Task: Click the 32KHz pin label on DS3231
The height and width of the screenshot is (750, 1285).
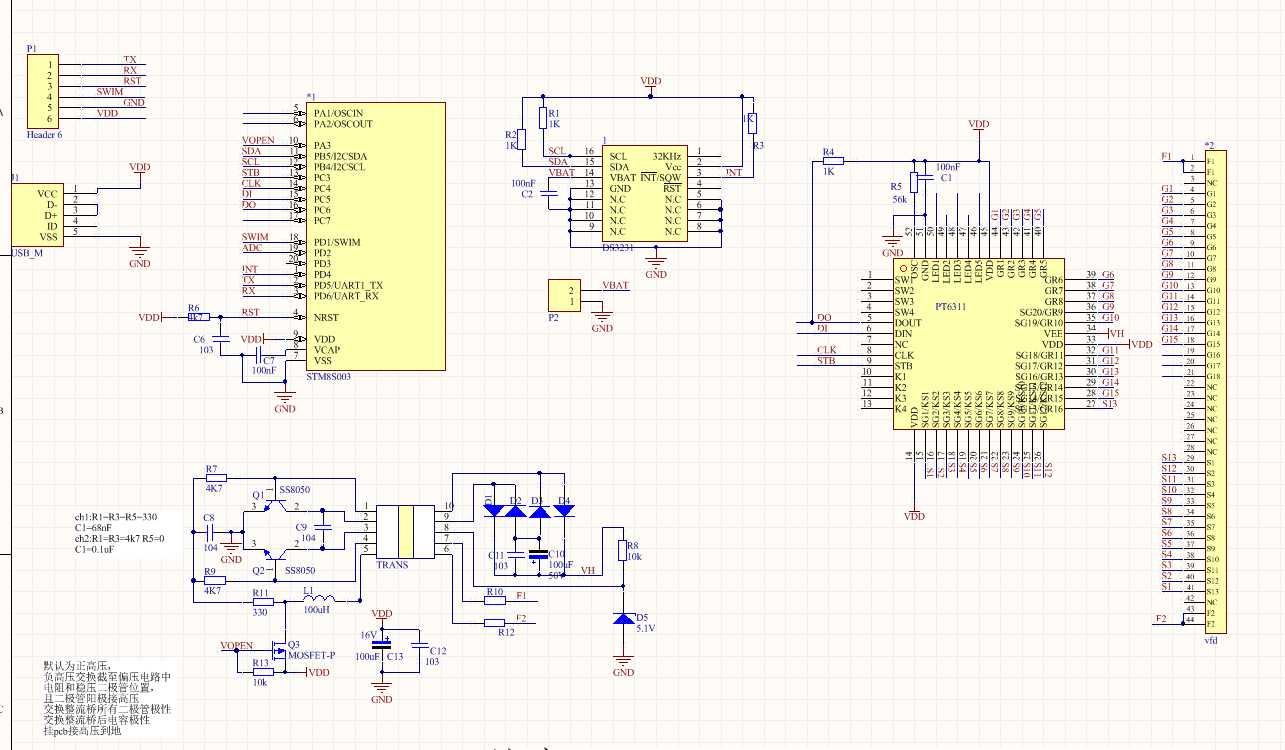Action: [x=667, y=157]
